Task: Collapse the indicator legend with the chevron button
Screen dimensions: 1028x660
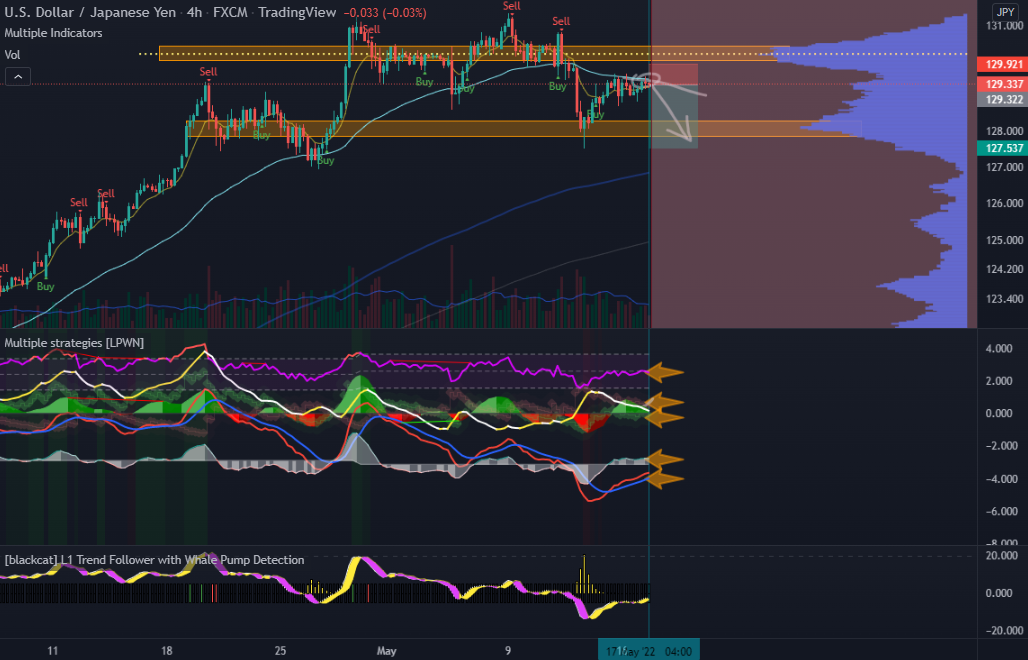Action: point(18,77)
